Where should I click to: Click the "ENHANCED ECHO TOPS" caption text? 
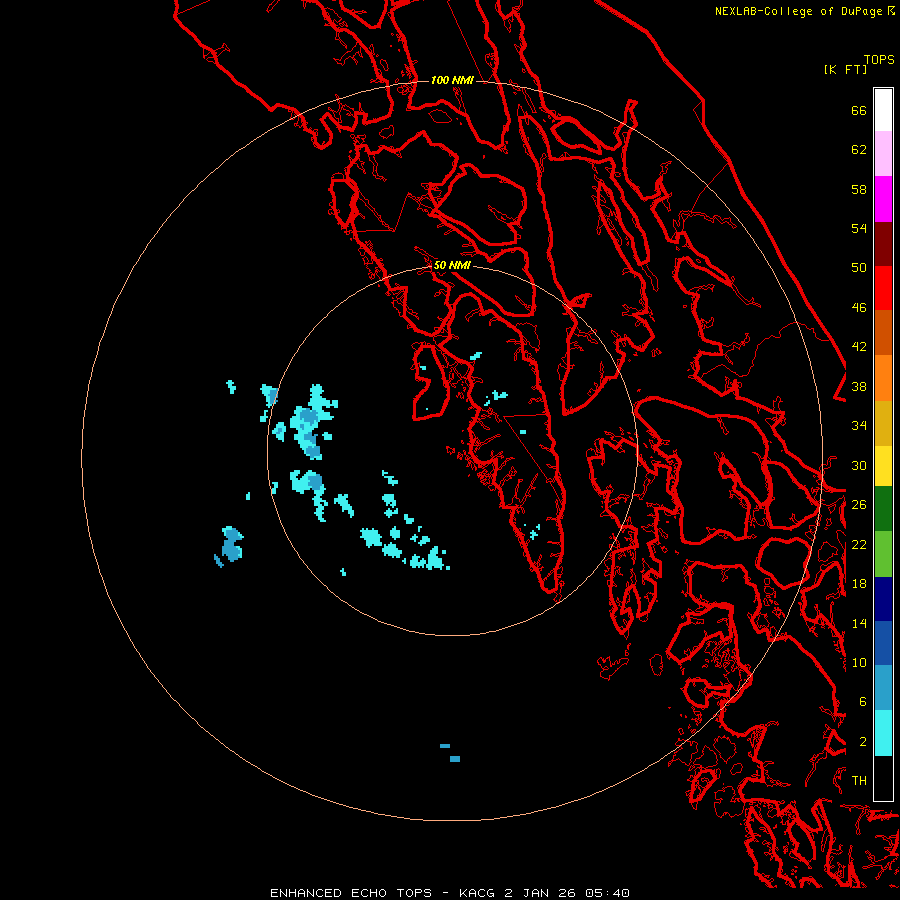(x=351, y=893)
